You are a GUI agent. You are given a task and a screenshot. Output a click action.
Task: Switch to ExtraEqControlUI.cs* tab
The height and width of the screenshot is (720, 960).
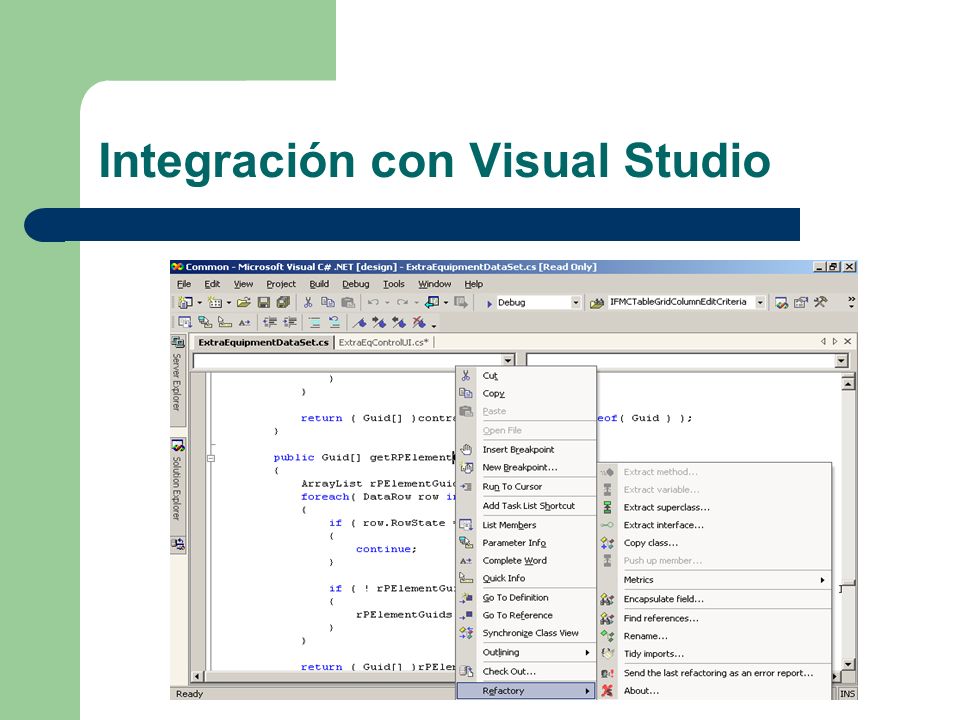(383, 342)
